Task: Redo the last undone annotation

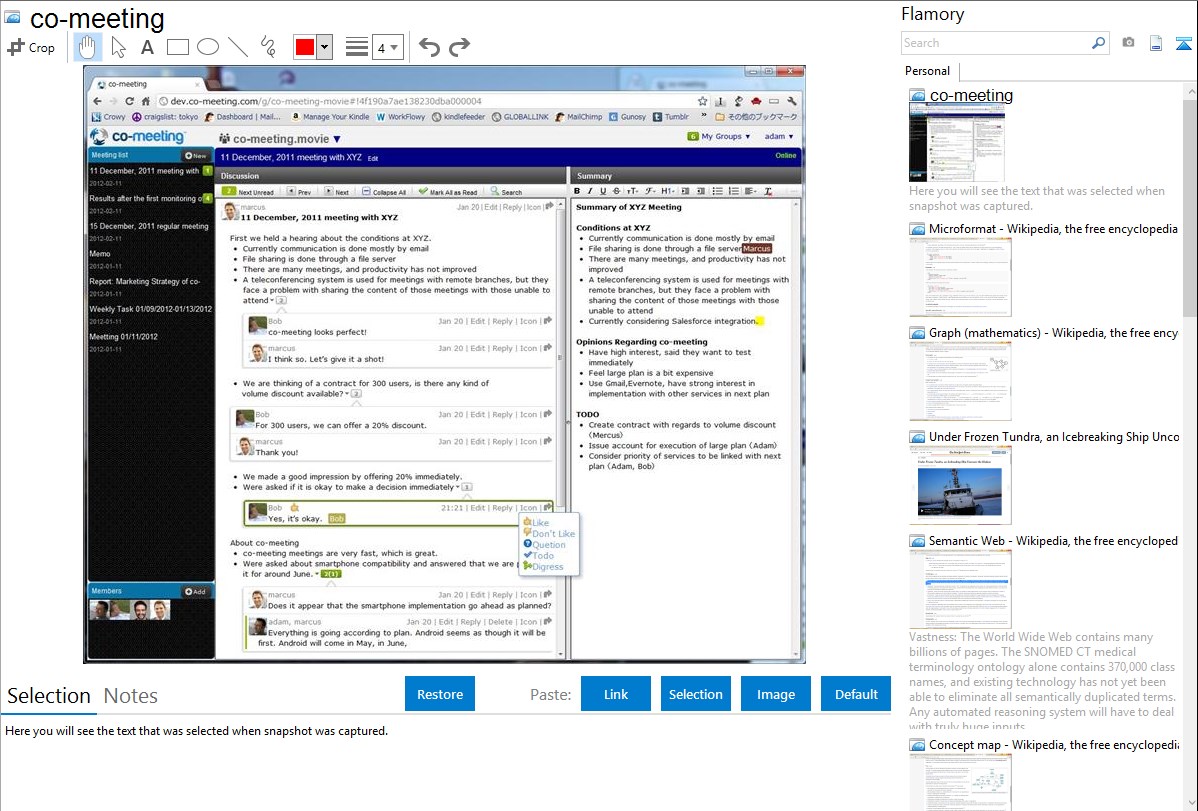Action: [x=459, y=47]
